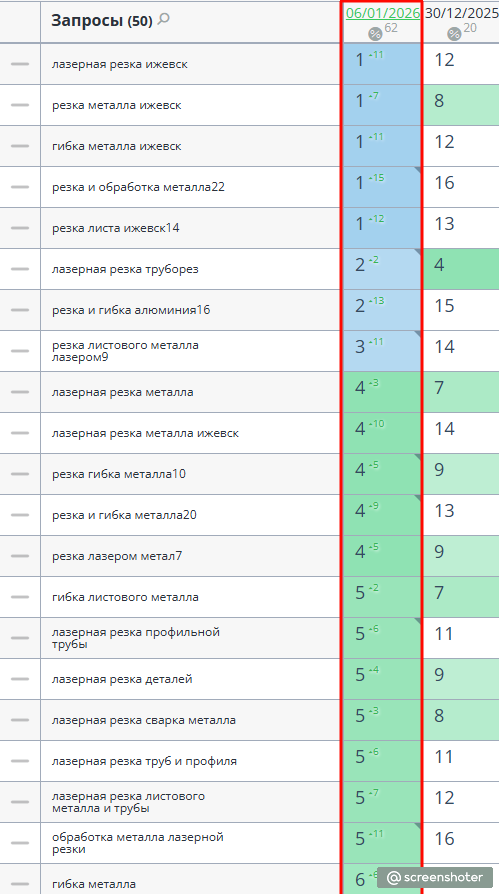This screenshot has height=894, width=499.
Task: Click position cell 1 for резка листа ижевск14
Action: 382,228
